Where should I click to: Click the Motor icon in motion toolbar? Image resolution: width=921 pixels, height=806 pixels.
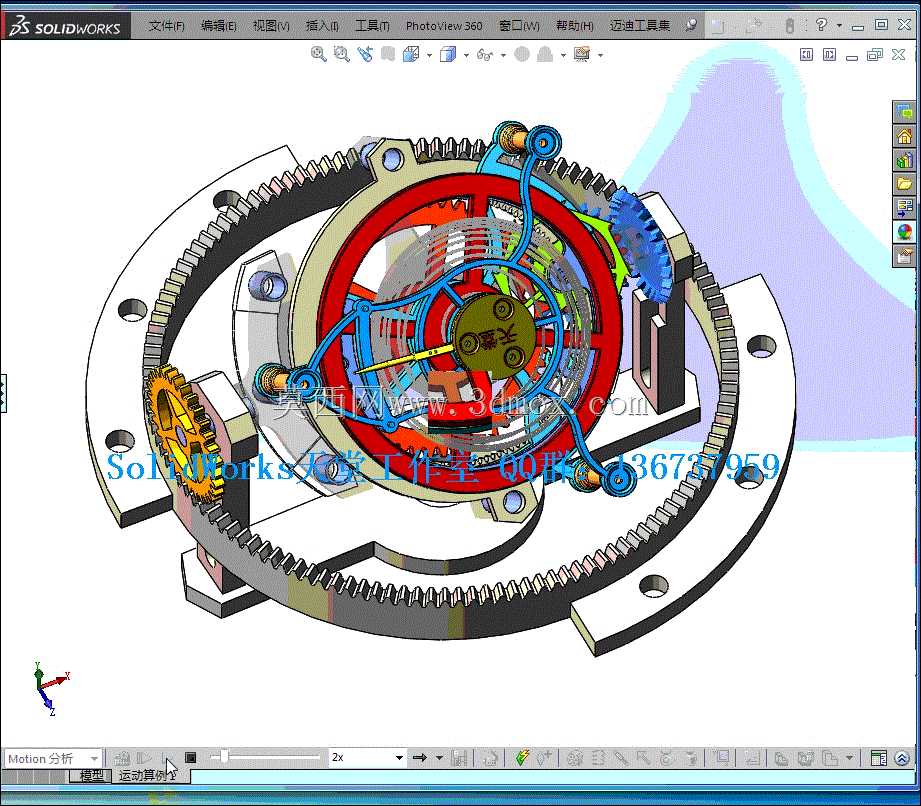point(574,758)
